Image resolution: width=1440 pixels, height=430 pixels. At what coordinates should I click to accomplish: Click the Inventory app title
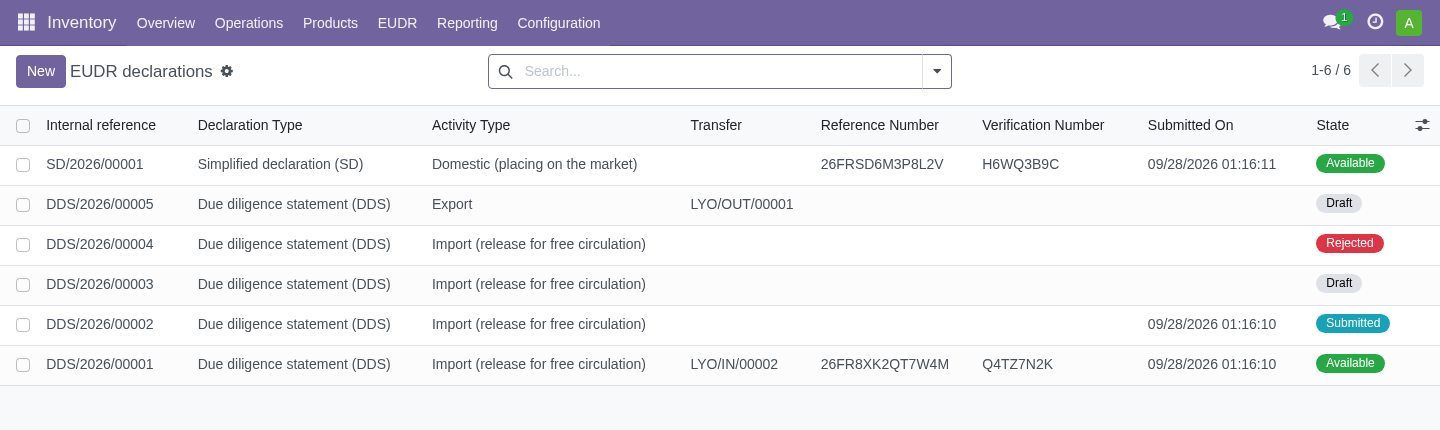tap(82, 22)
